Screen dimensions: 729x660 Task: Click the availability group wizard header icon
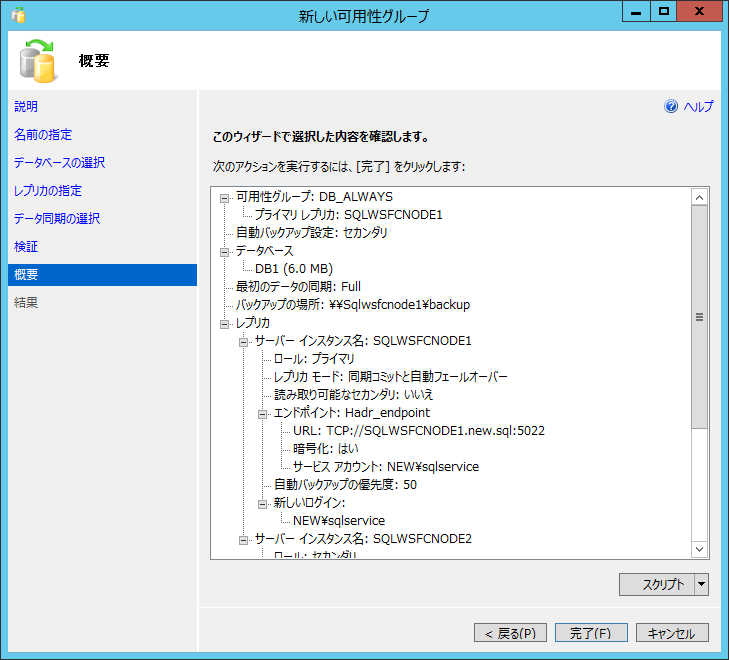coord(38,61)
